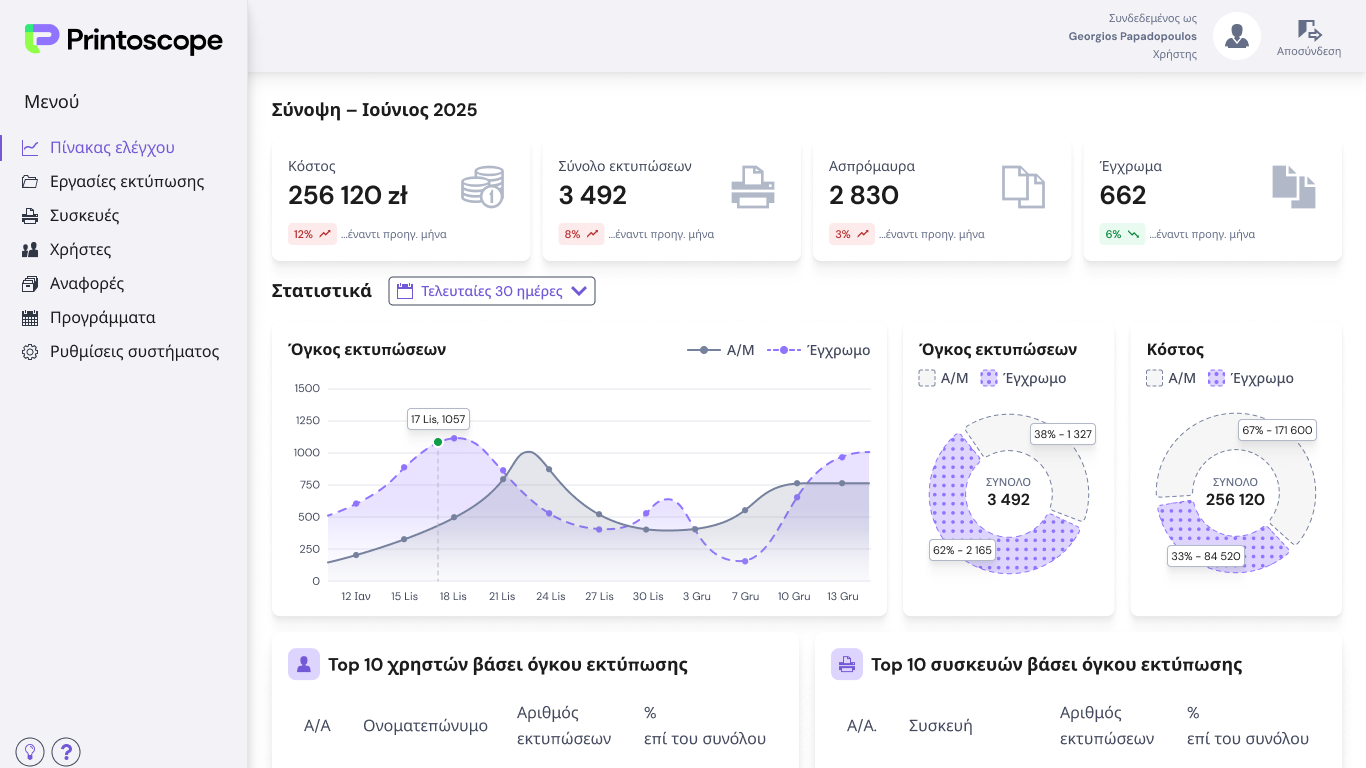1366x768 pixels.
Task: Go to Ρυθμίσεις συστήματος menu item
Action: point(134,351)
